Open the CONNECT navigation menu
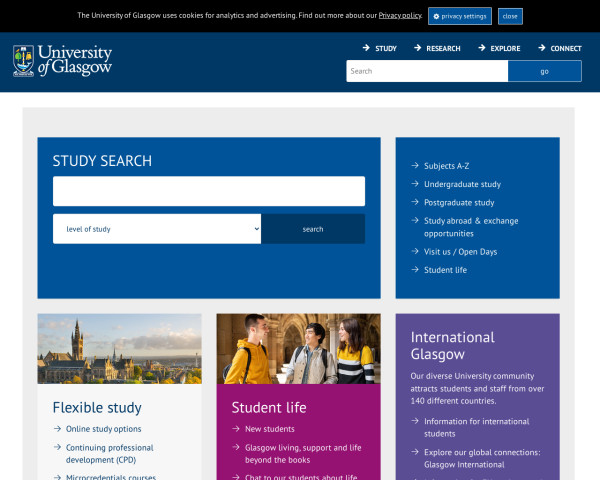 click(x=566, y=49)
